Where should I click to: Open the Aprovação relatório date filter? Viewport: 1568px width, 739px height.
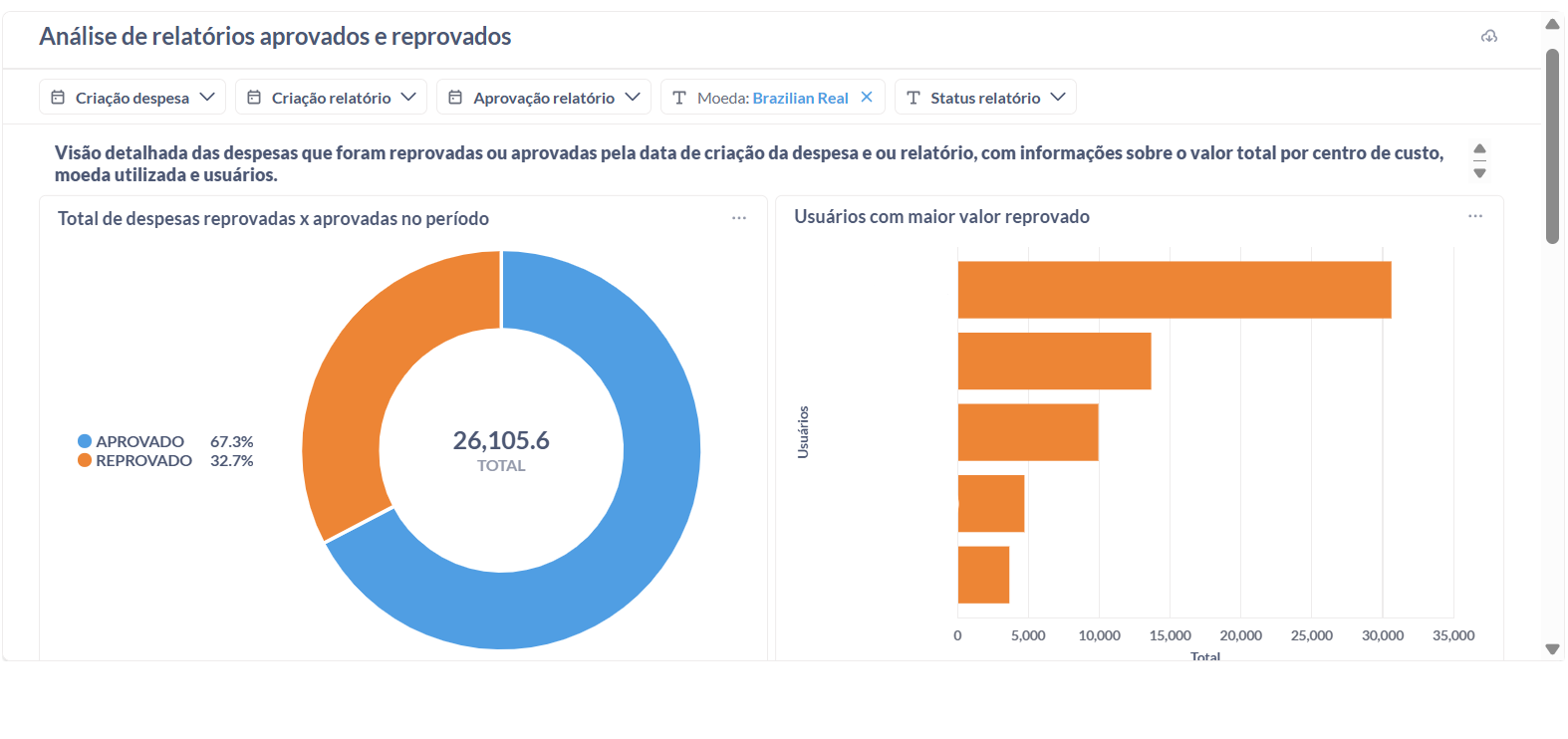pyautogui.click(x=543, y=98)
